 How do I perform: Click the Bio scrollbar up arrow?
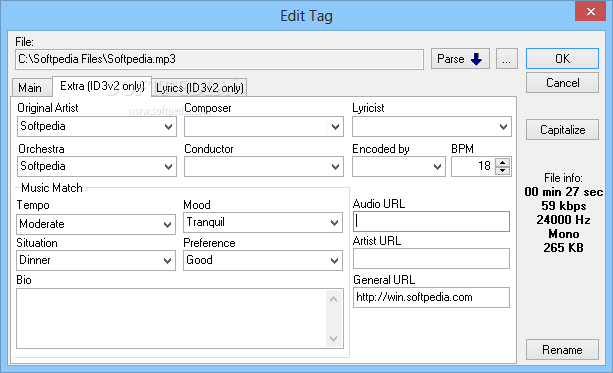point(333,299)
